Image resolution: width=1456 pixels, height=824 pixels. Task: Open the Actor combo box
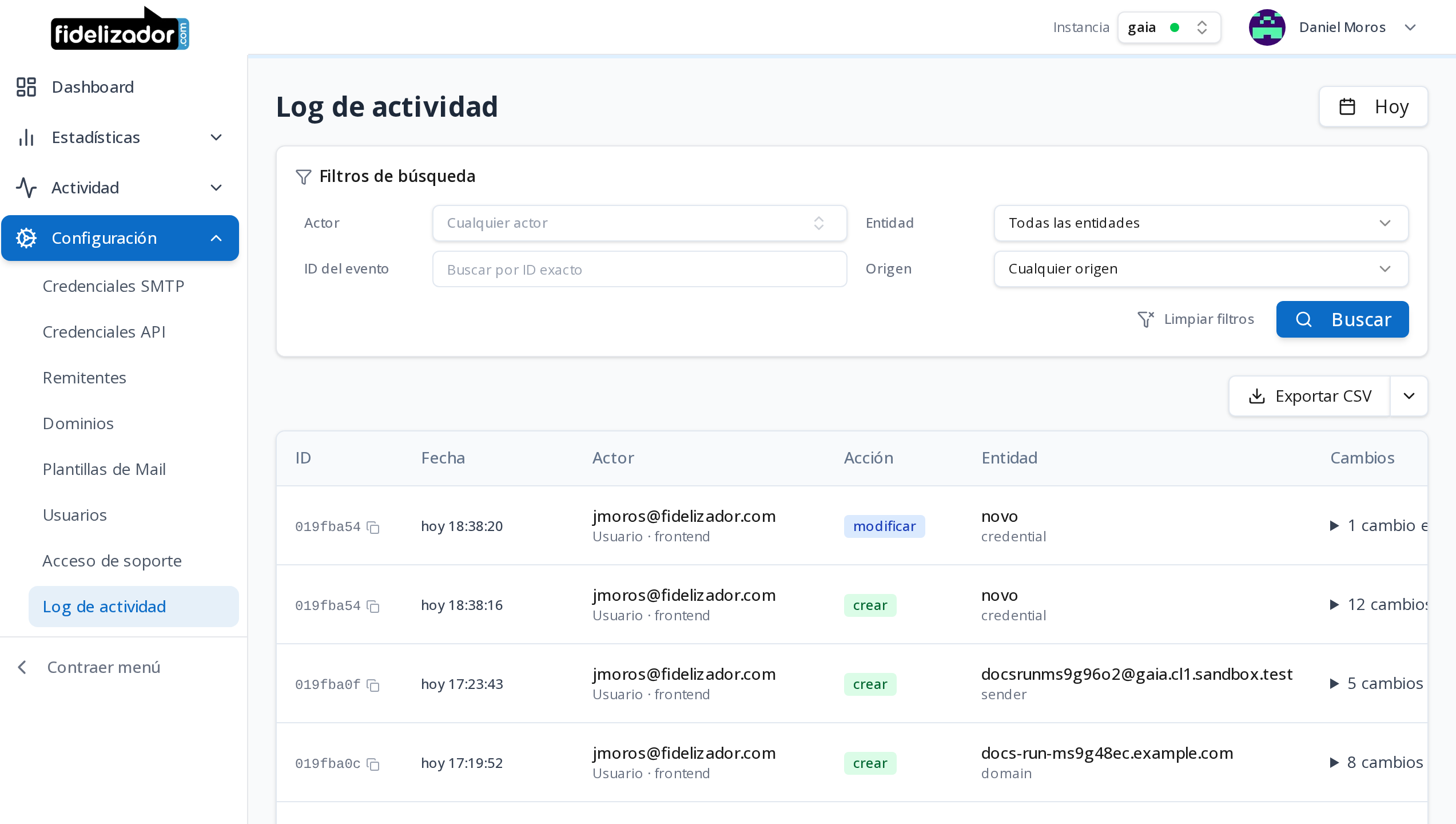click(639, 223)
